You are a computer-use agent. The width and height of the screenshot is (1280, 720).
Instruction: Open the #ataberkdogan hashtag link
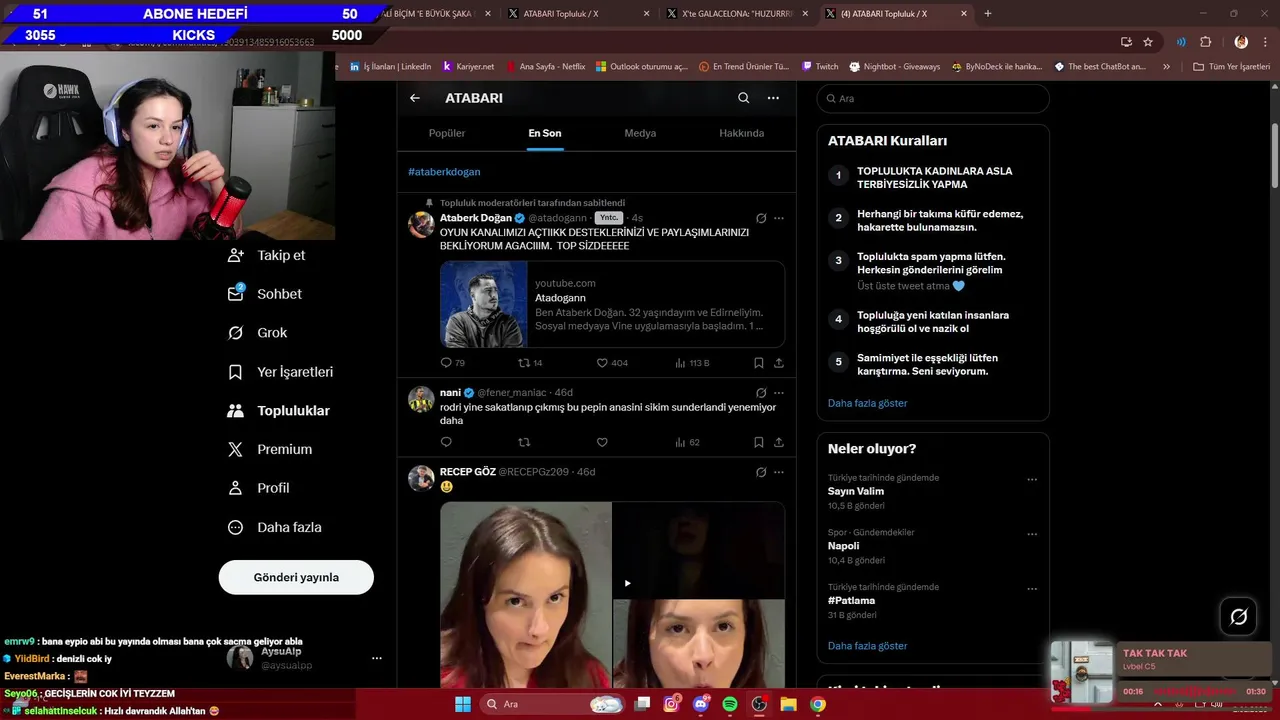[444, 172]
